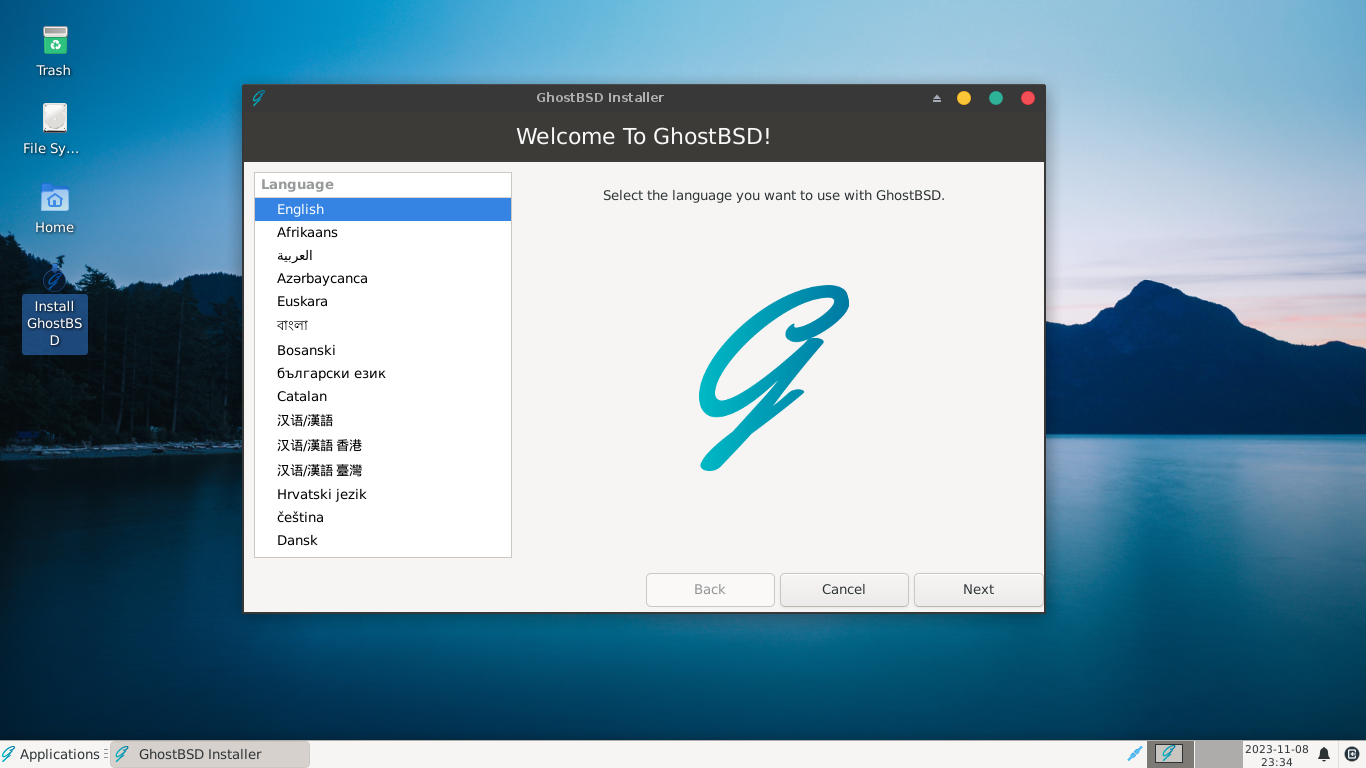Screen dimensions: 1366x768
Task: Select Hrvatski jezik in the list
Action: [383, 494]
